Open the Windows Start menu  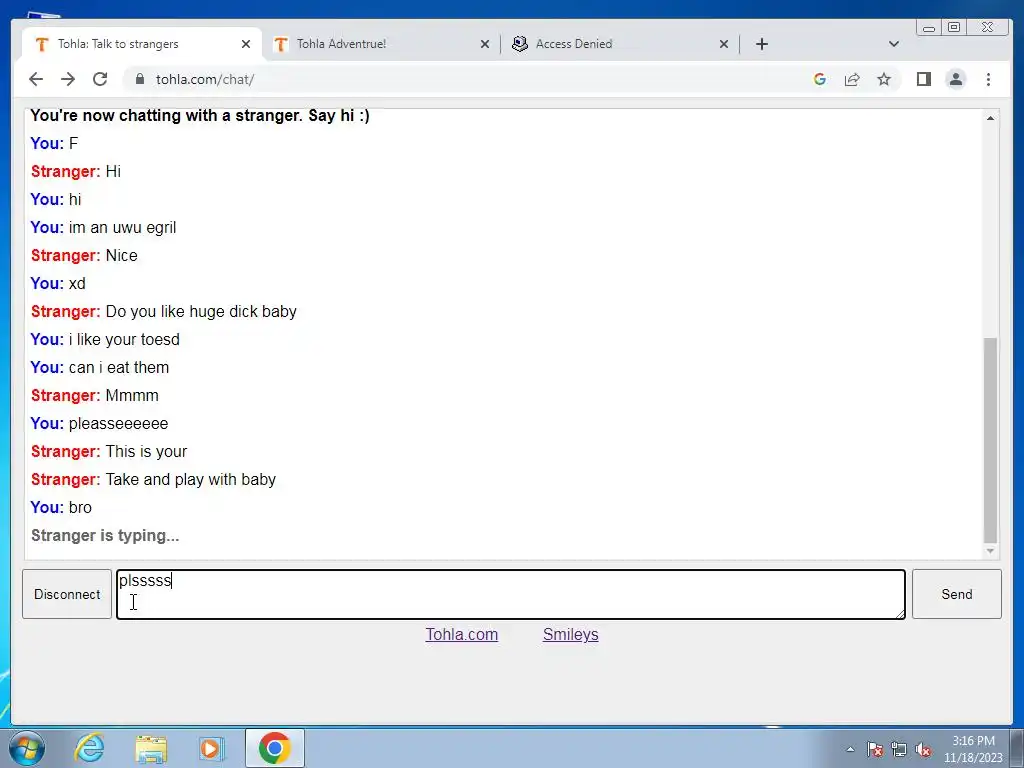[x=27, y=748]
